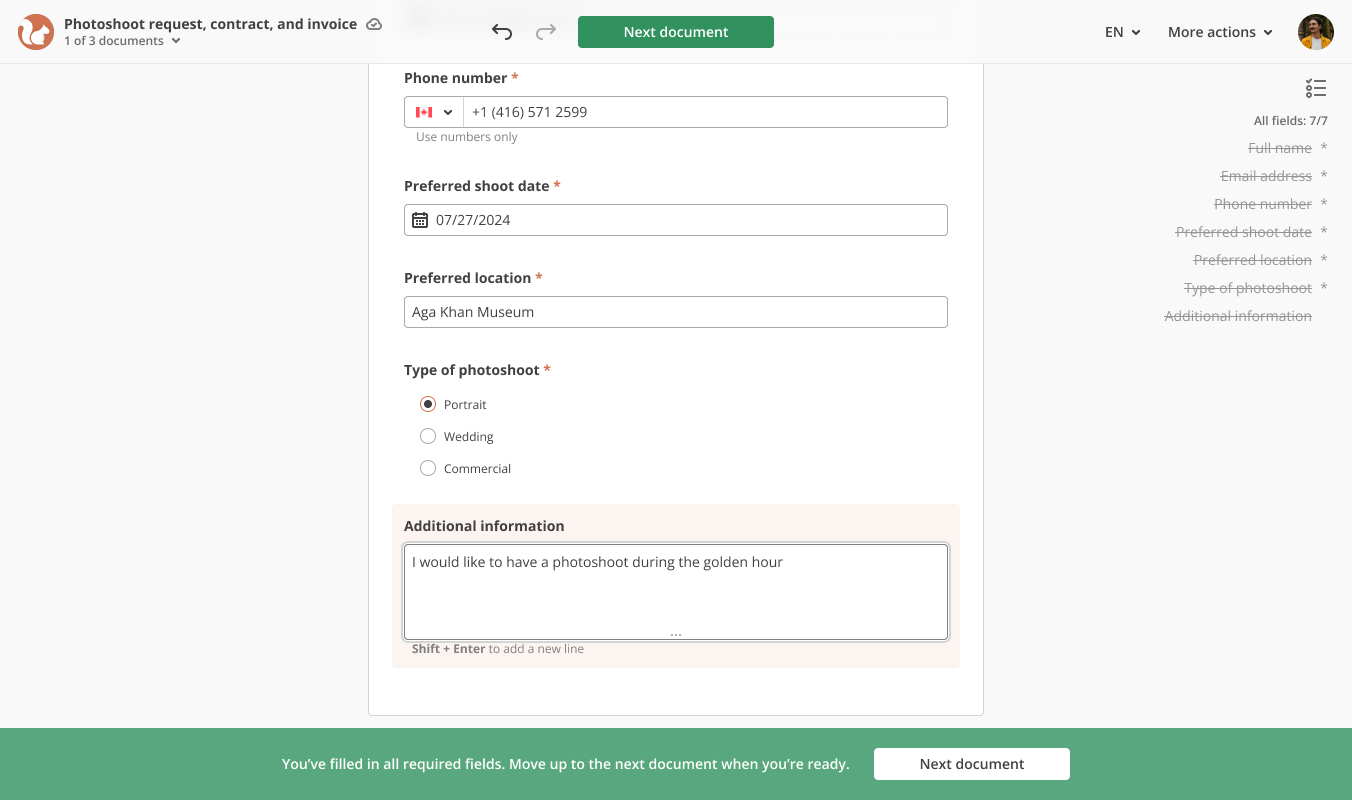Select the Portrait radio option
The height and width of the screenshot is (800, 1352).
[428, 404]
